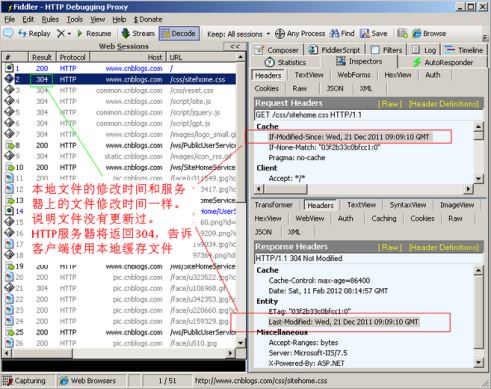Open the File menu
This screenshot has height=389, width=491.
[x=9, y=19]
